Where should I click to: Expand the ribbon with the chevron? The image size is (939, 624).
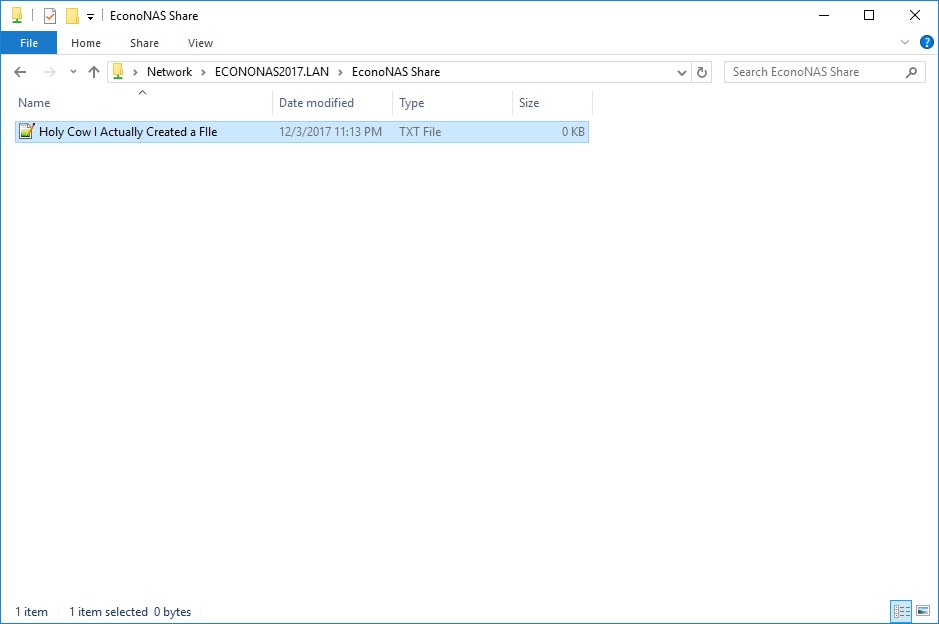905,43
